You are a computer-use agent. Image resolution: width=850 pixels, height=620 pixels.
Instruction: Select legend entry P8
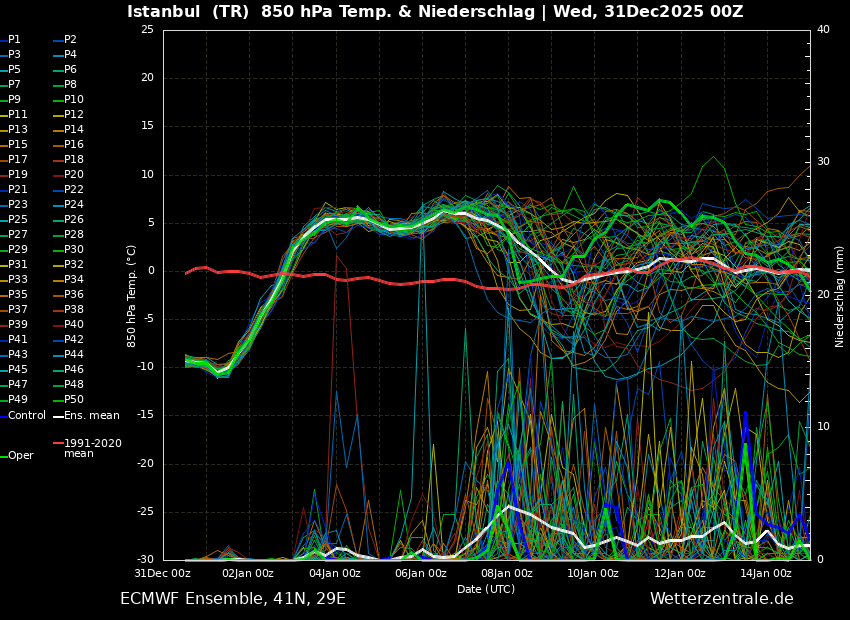pos(65,85)
